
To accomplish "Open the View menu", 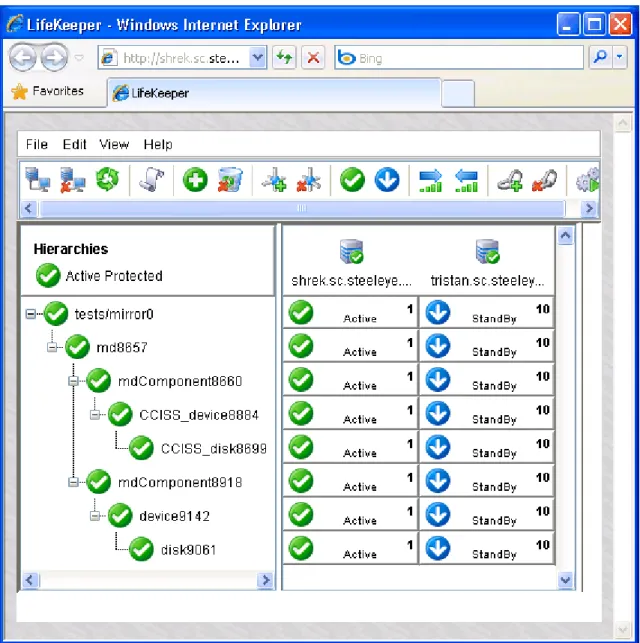I will pyautogui.click(x=114, y=144).
